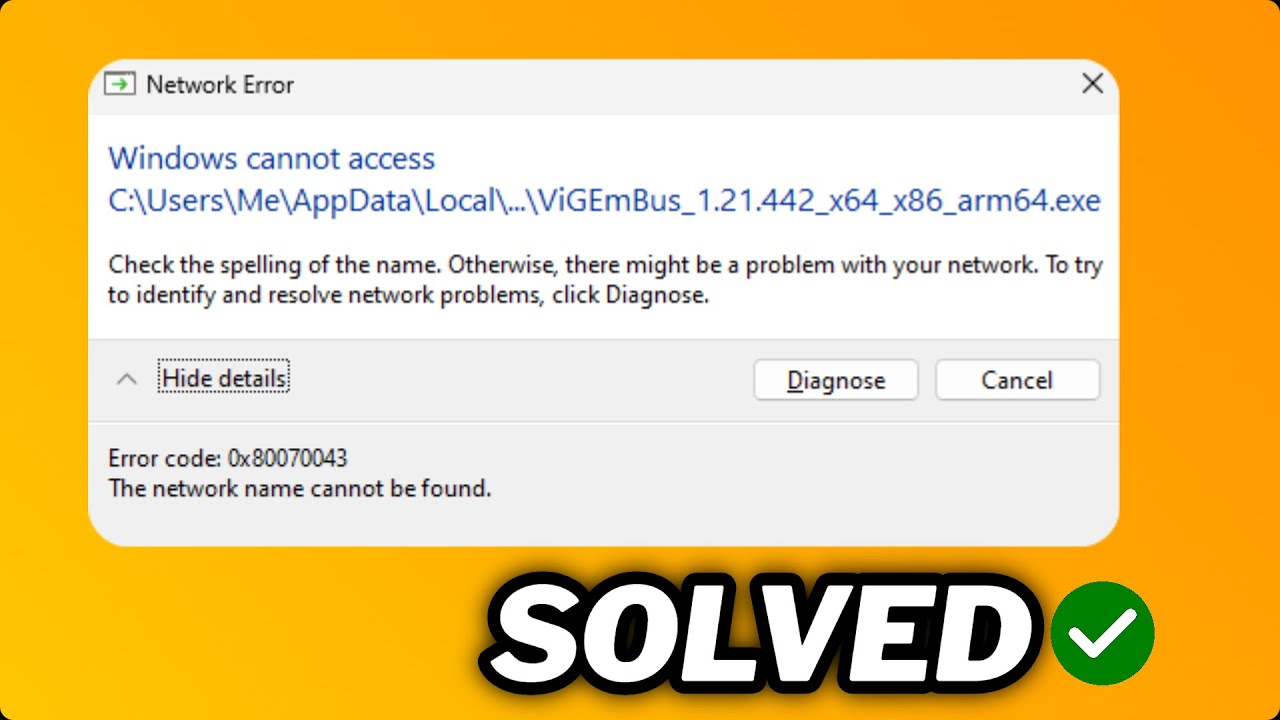Screen dimensions: 1280x720
Task: Click the green checkmark badge icon
Action: click(x=1104, y=632)
